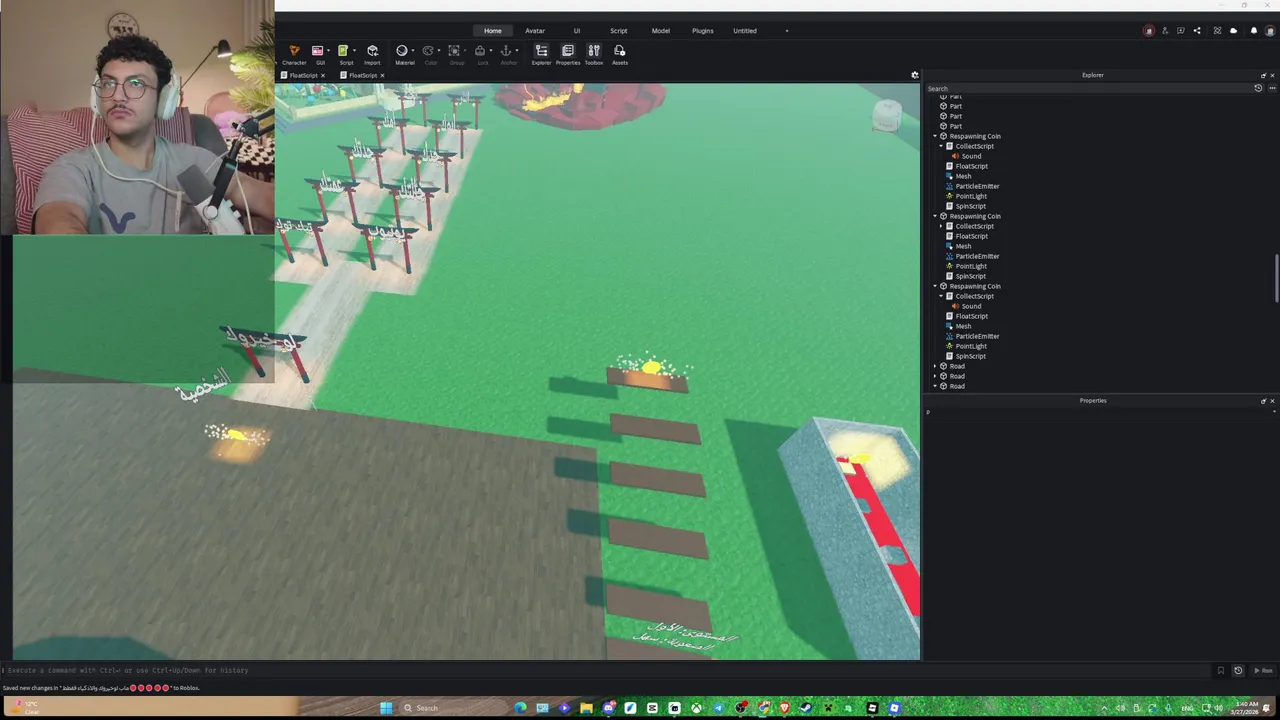
Task: Click the Explorer vertical scrollbar
Action: (x=1277, y=277)
